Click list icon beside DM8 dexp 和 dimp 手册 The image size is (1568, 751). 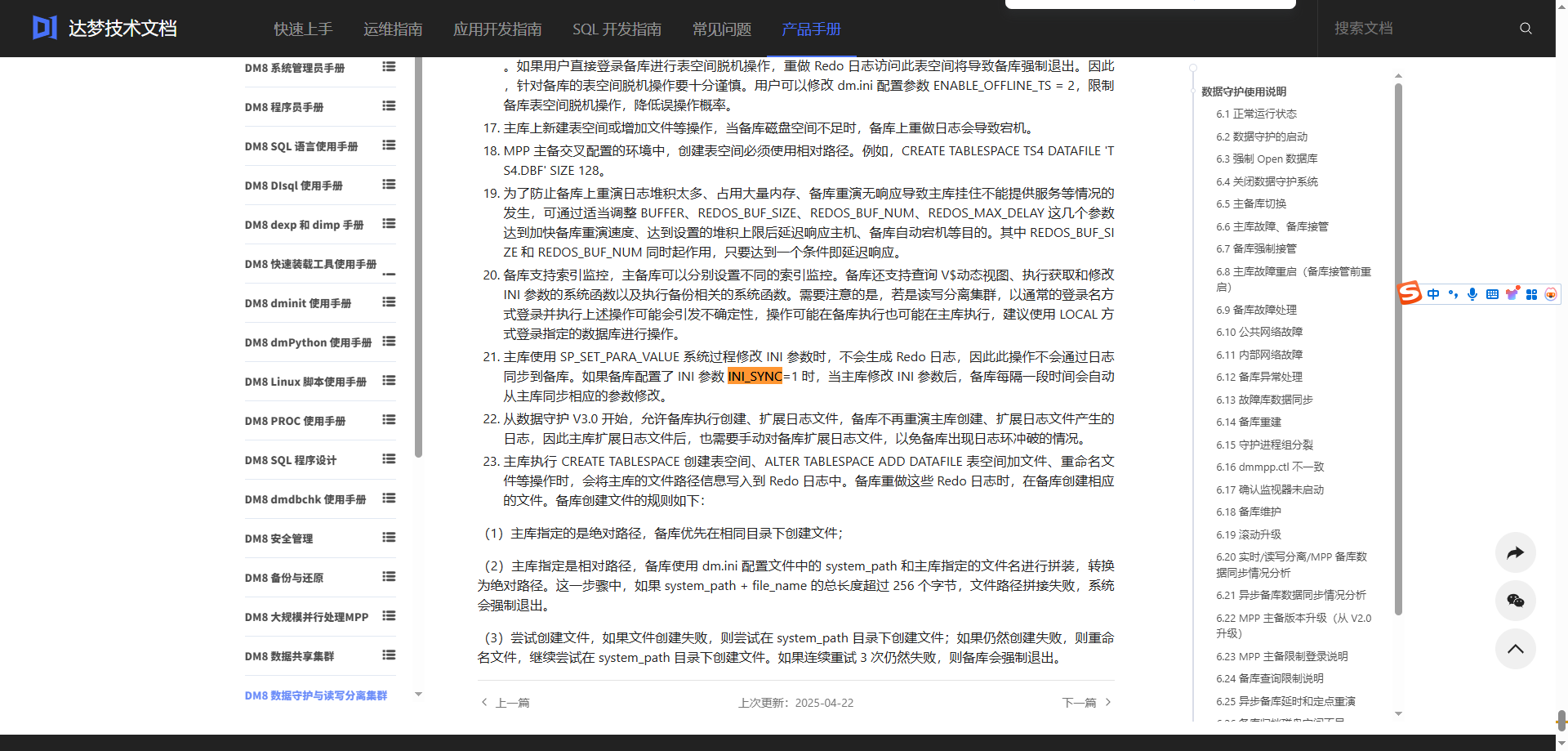[x=389, y=224]
